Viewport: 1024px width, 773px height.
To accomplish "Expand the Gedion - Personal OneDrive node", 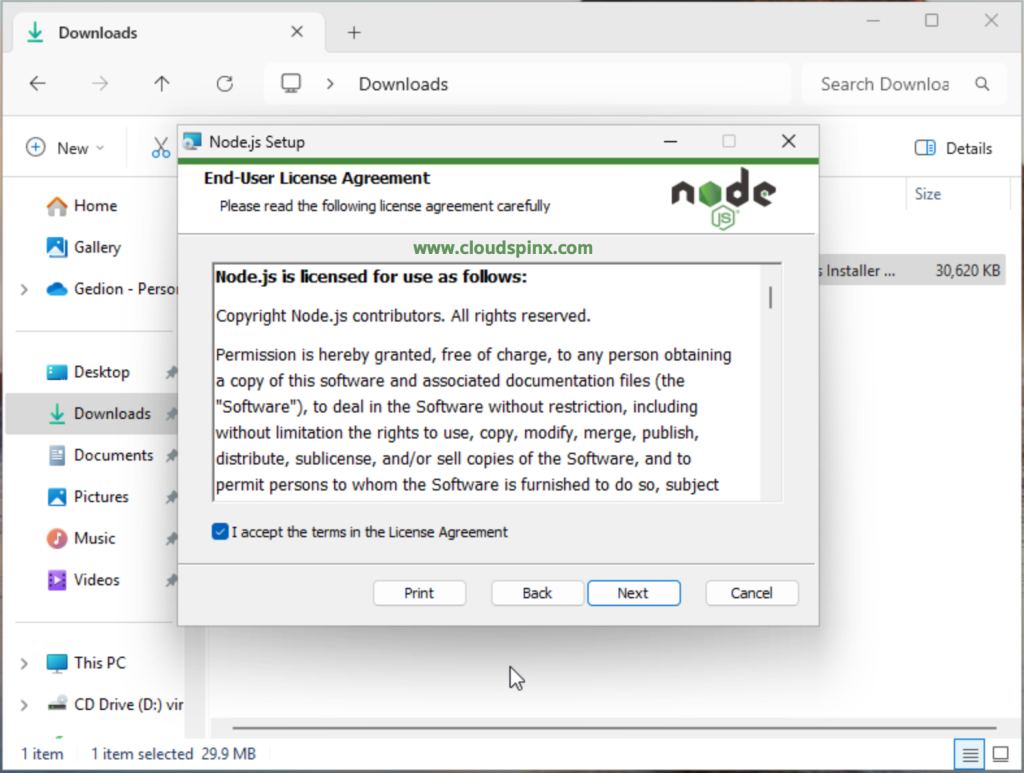I will click(x=24, y=289).
